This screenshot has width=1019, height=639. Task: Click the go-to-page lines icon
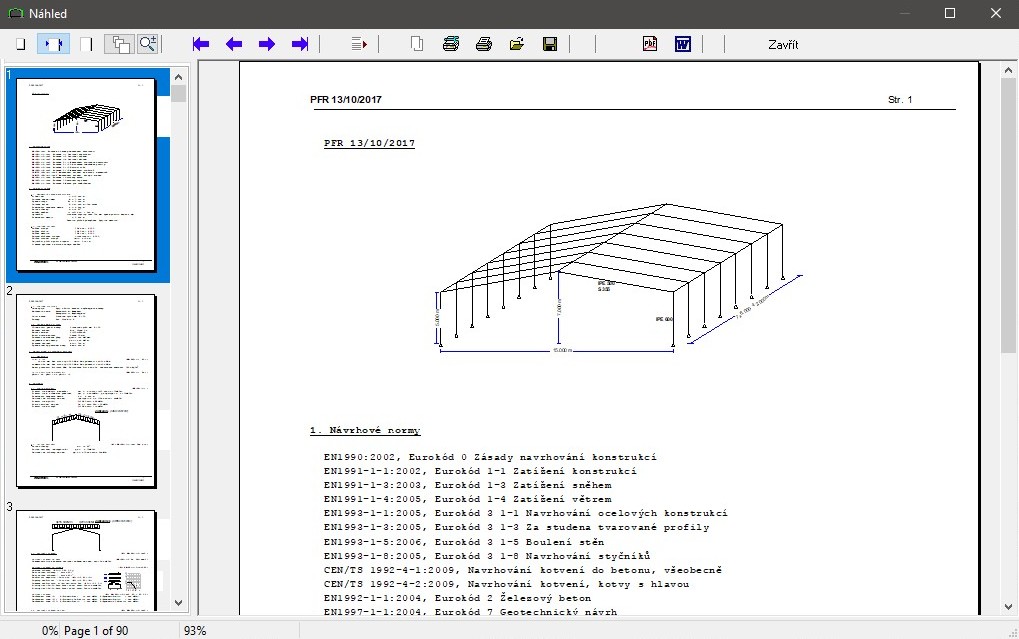[359, 44]
